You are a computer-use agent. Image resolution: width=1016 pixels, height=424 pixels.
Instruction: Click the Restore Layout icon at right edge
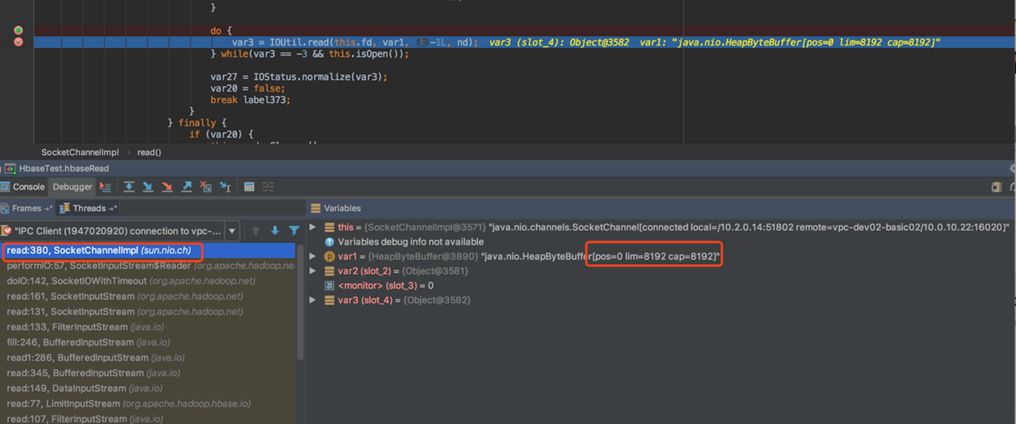tap(997, 187)
